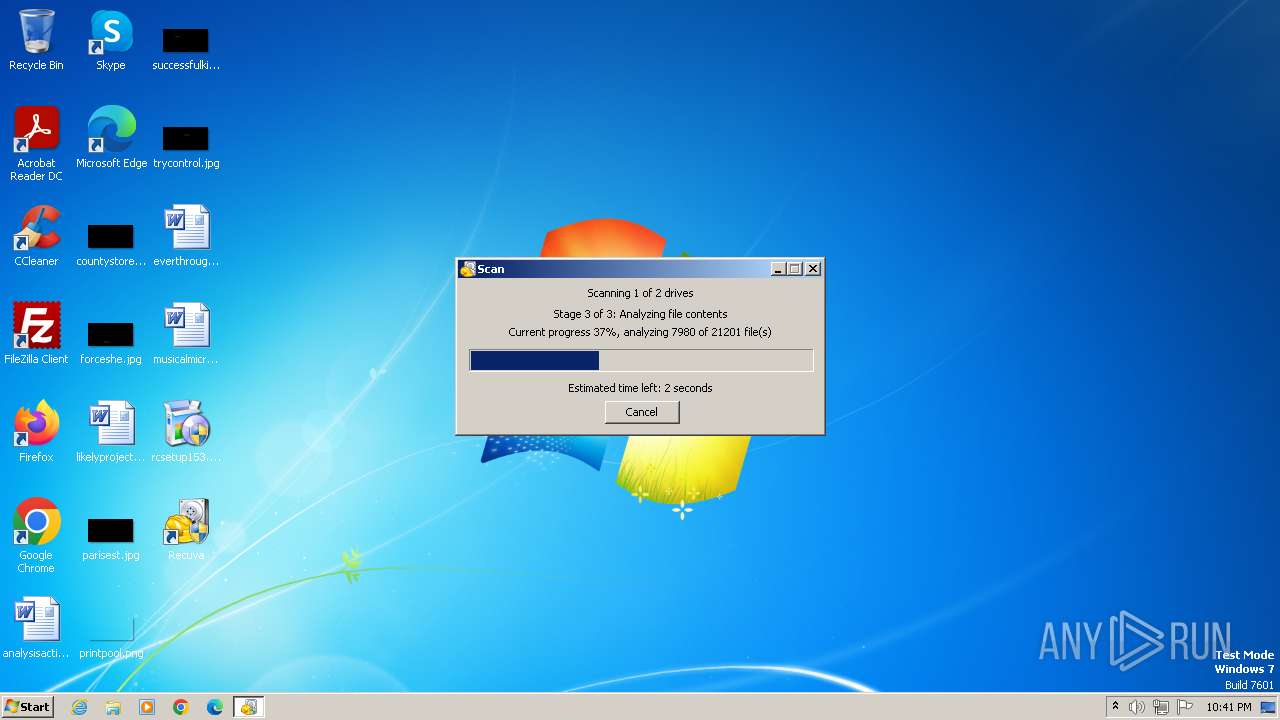Open the network tray icon

pos(1161,707)
